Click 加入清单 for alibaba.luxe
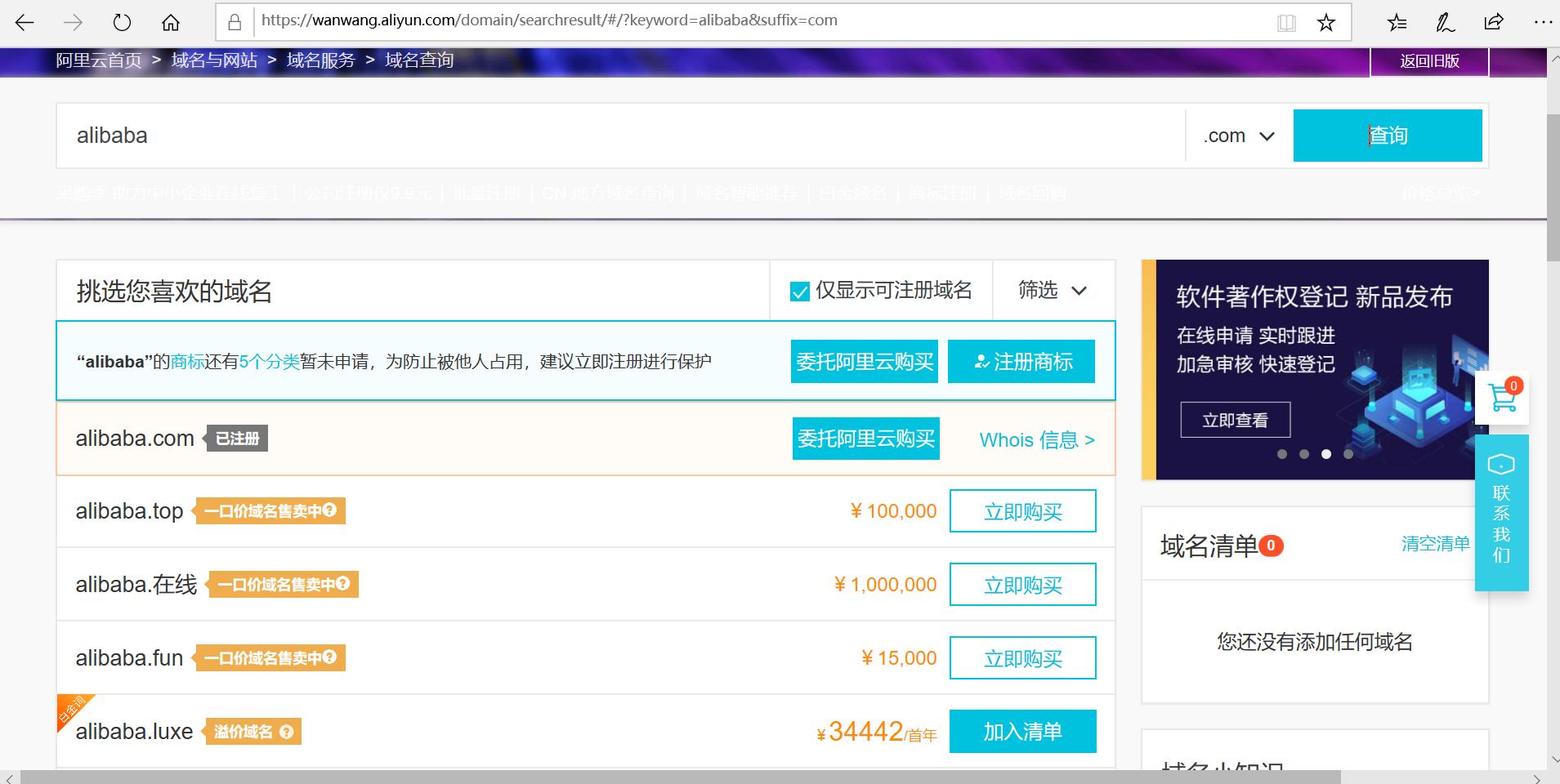The height and width of the screenshot is (784, 1560). pyautogui.click(x=1023, y=732)
